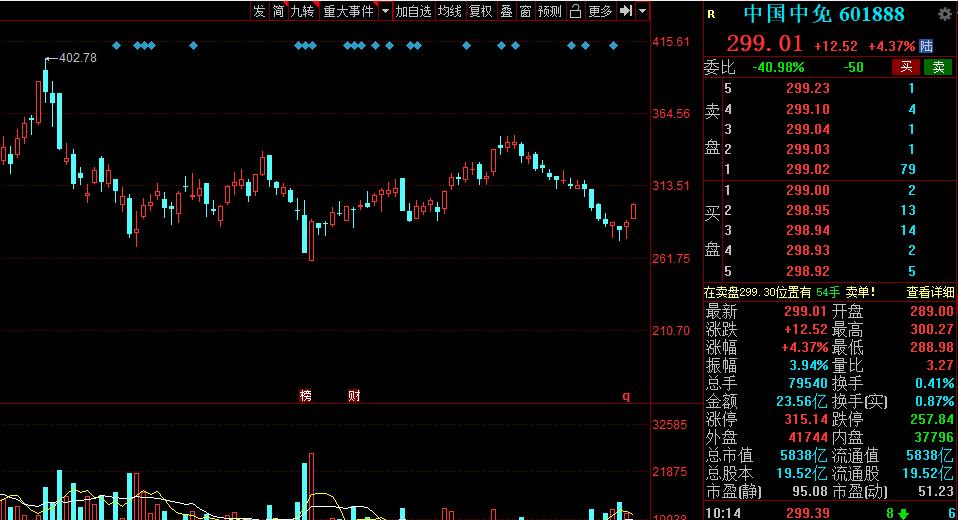Click the yellow R margin-trading icon

tap(711, 14)
